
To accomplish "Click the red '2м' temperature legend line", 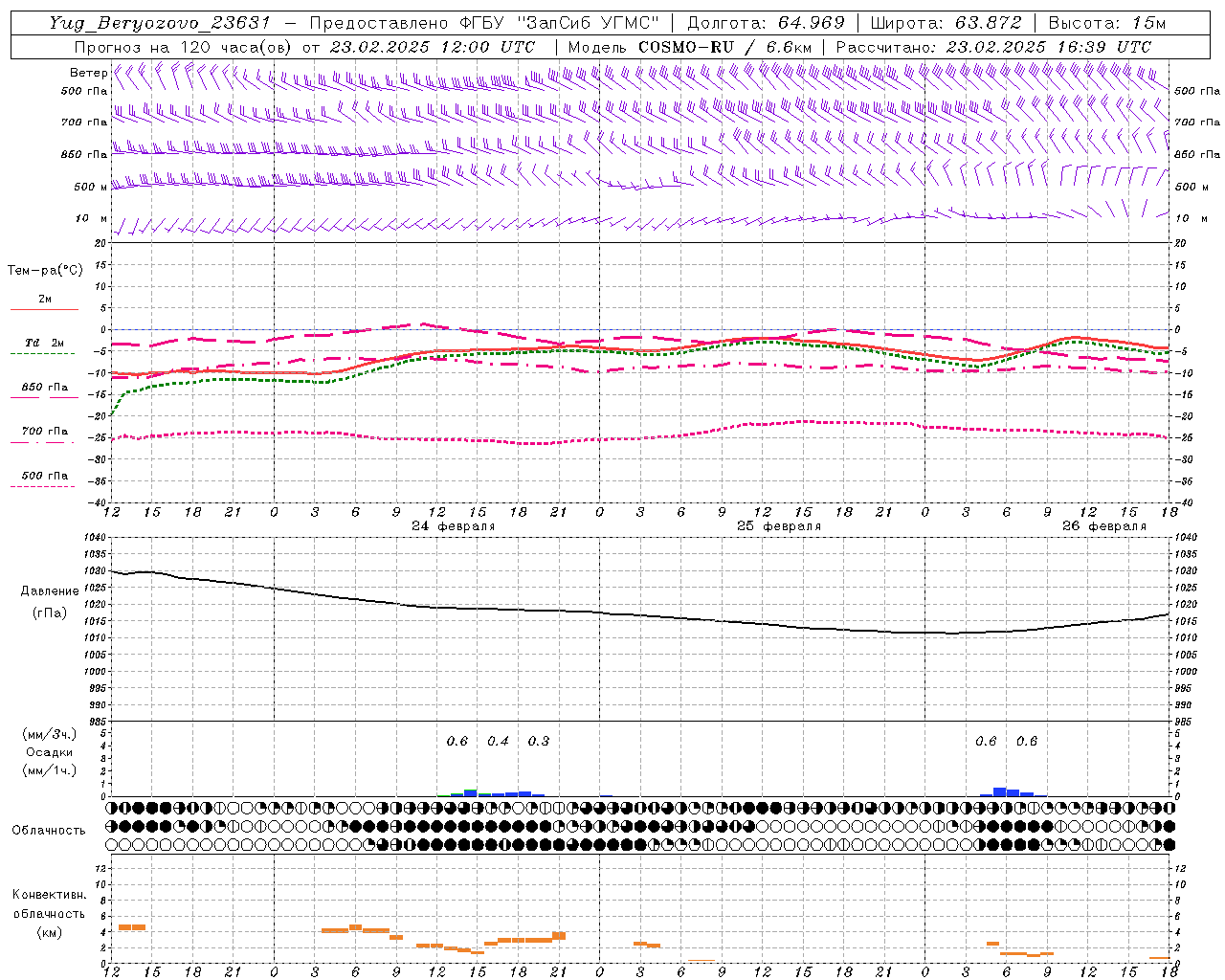I will coord(44,309).
